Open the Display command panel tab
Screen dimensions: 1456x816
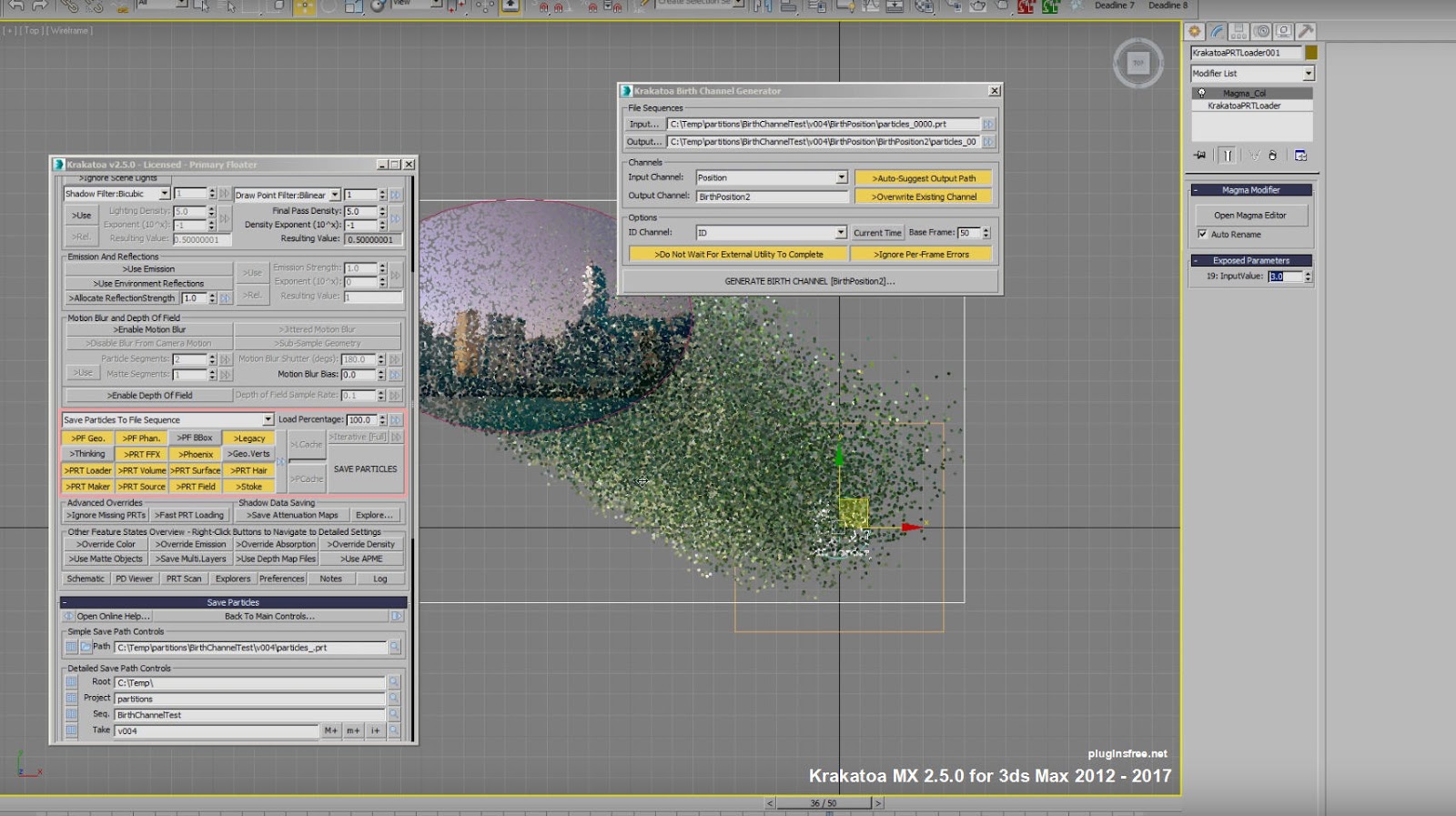click(x=1283, y=31)
